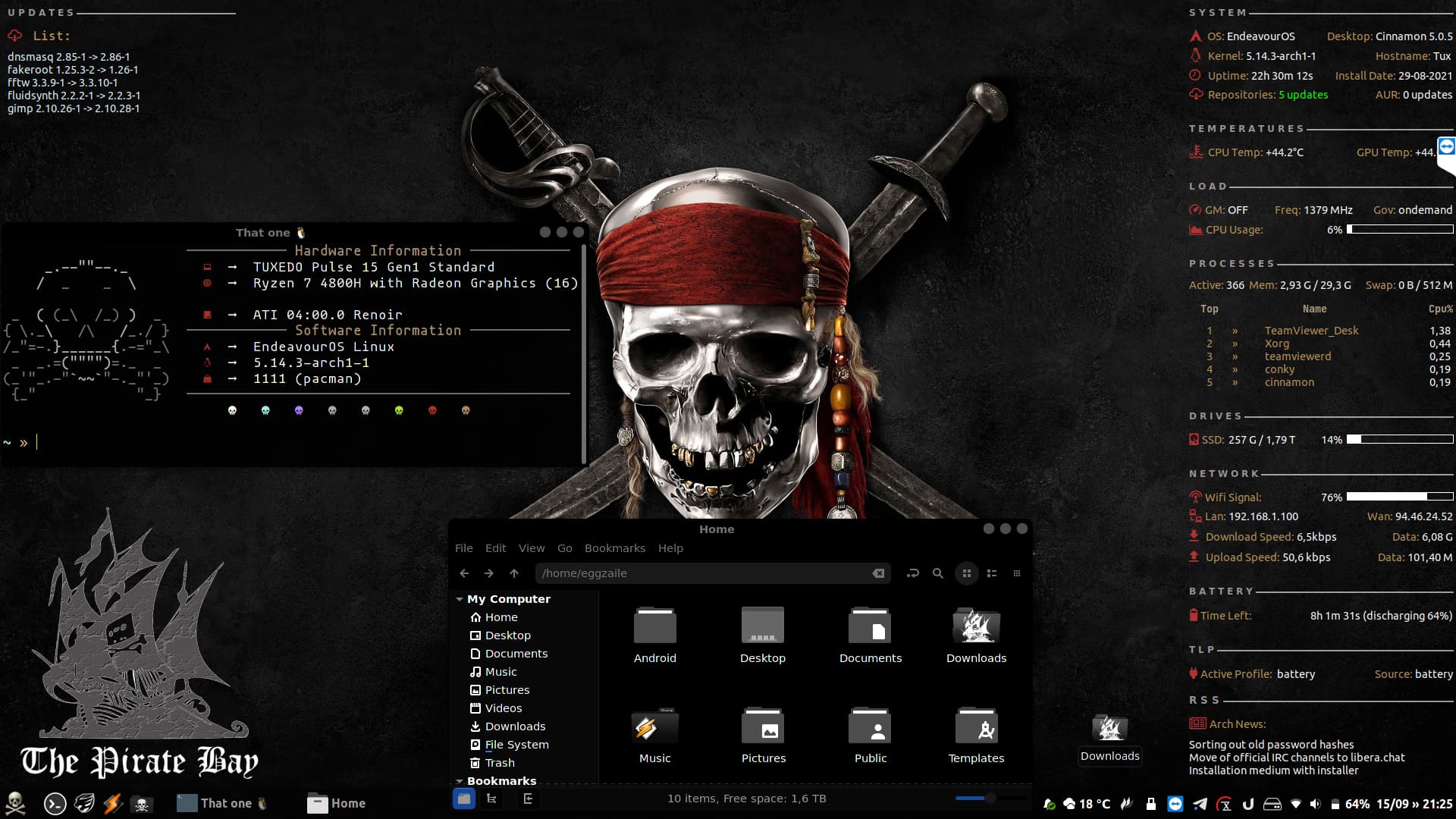Open the Edit menu

point(495,548)
